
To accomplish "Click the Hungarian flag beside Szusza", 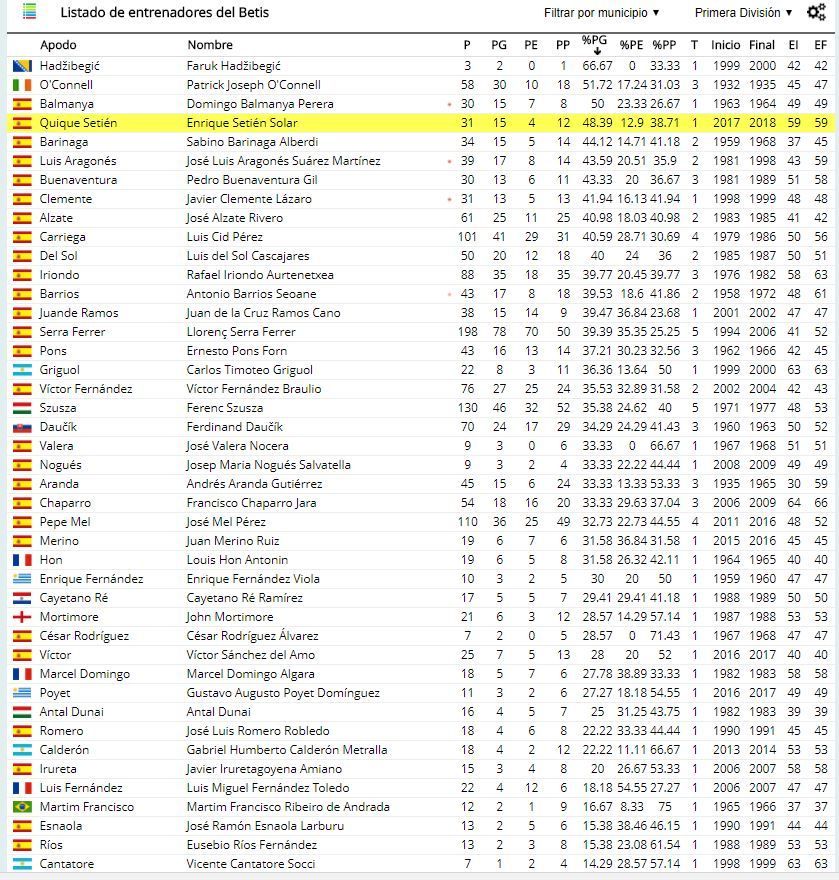I will point(22,408).
